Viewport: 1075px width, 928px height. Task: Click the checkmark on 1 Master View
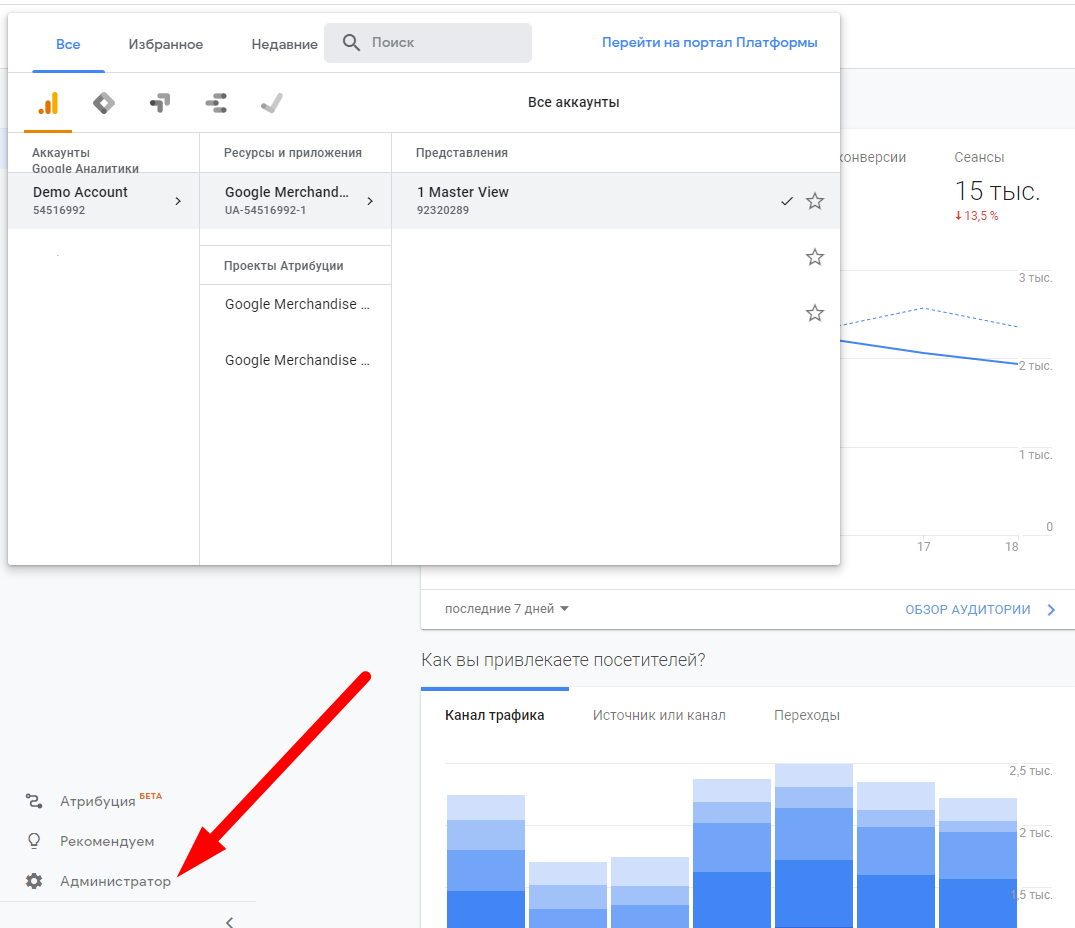tap(786, 201)
